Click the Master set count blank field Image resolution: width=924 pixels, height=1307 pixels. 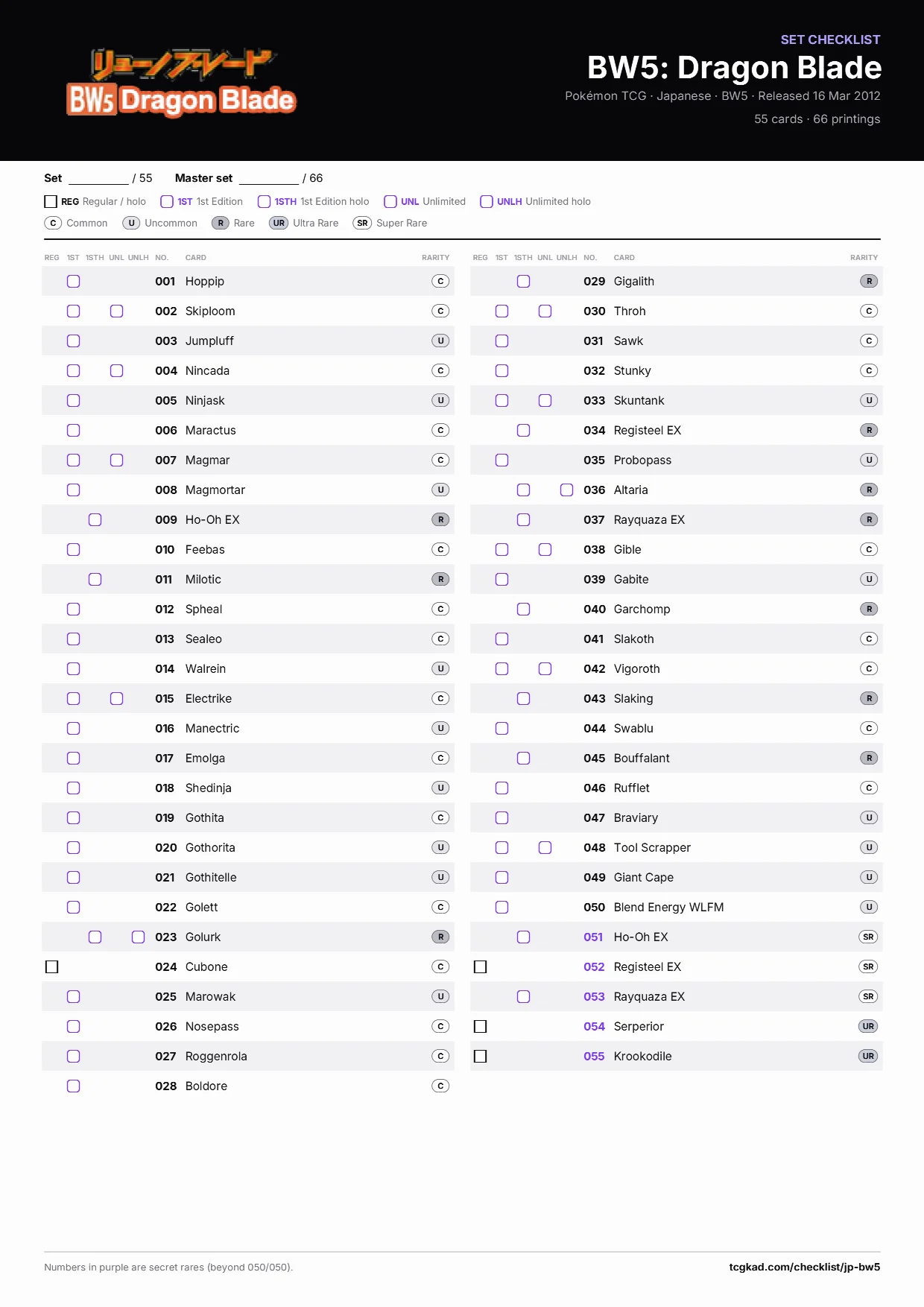click(269, 179)
